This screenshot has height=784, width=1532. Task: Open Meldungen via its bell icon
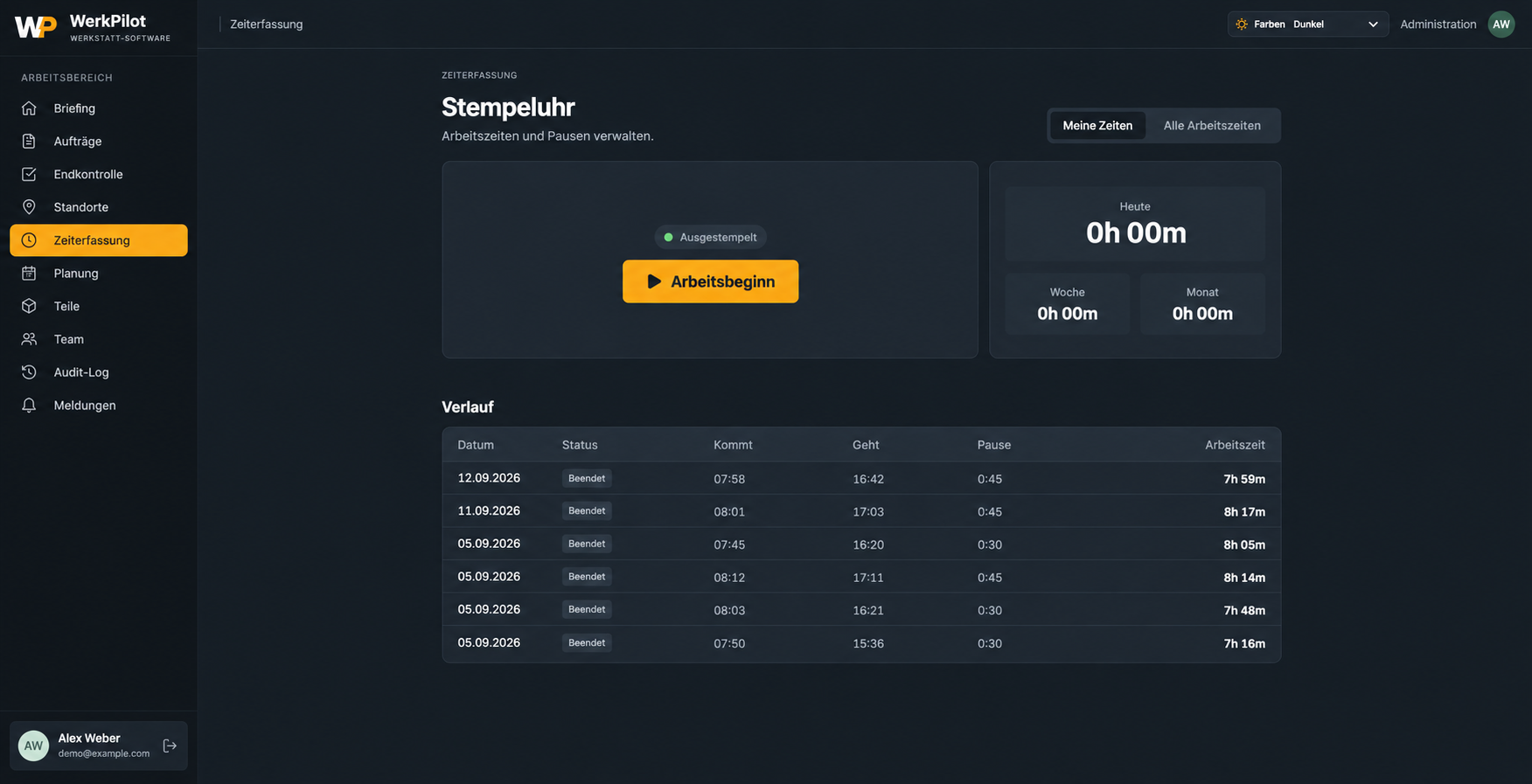coord(29,406)
